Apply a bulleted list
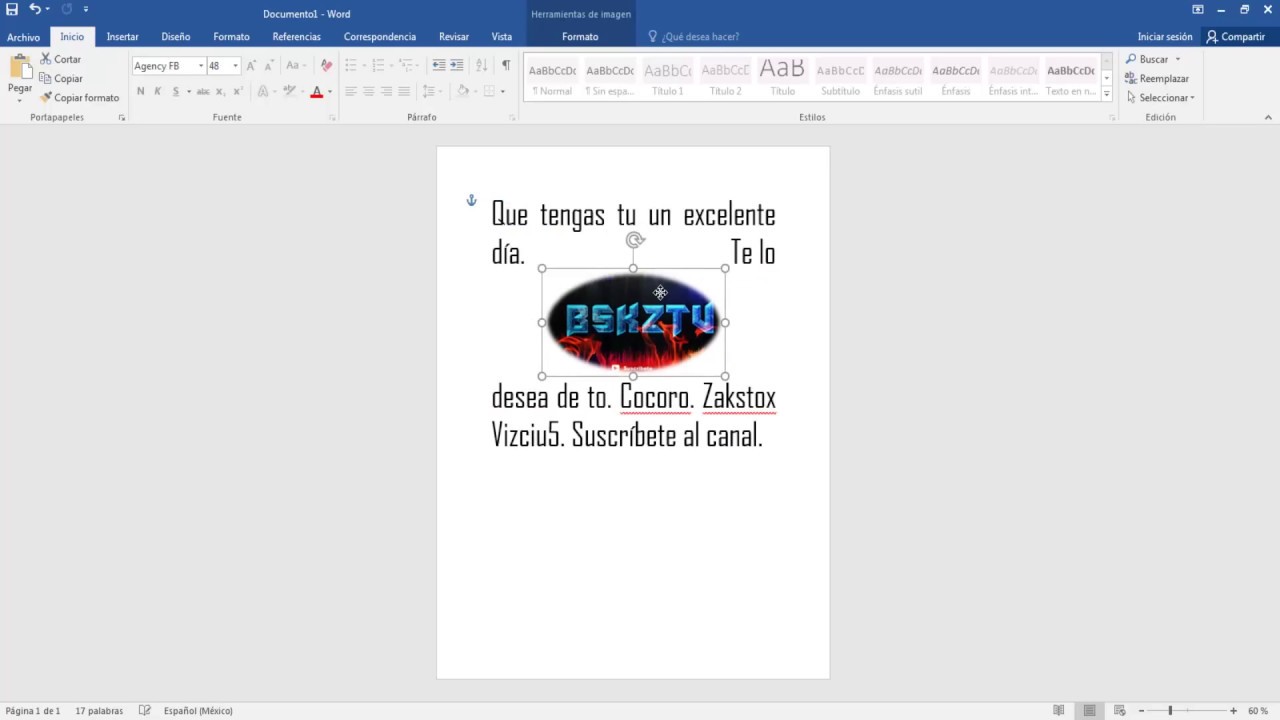The image size is (1280, 720). click(351, 65)
